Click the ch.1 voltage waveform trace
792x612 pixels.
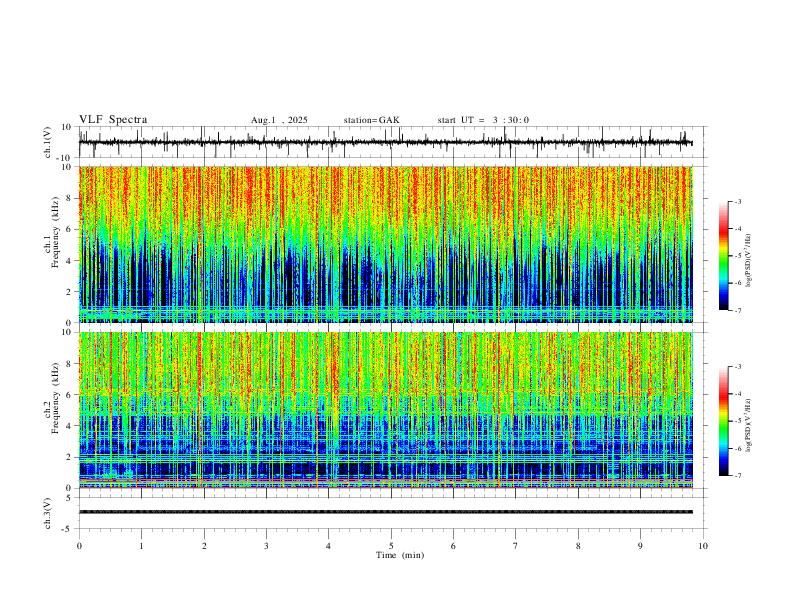tap(385, 142)
